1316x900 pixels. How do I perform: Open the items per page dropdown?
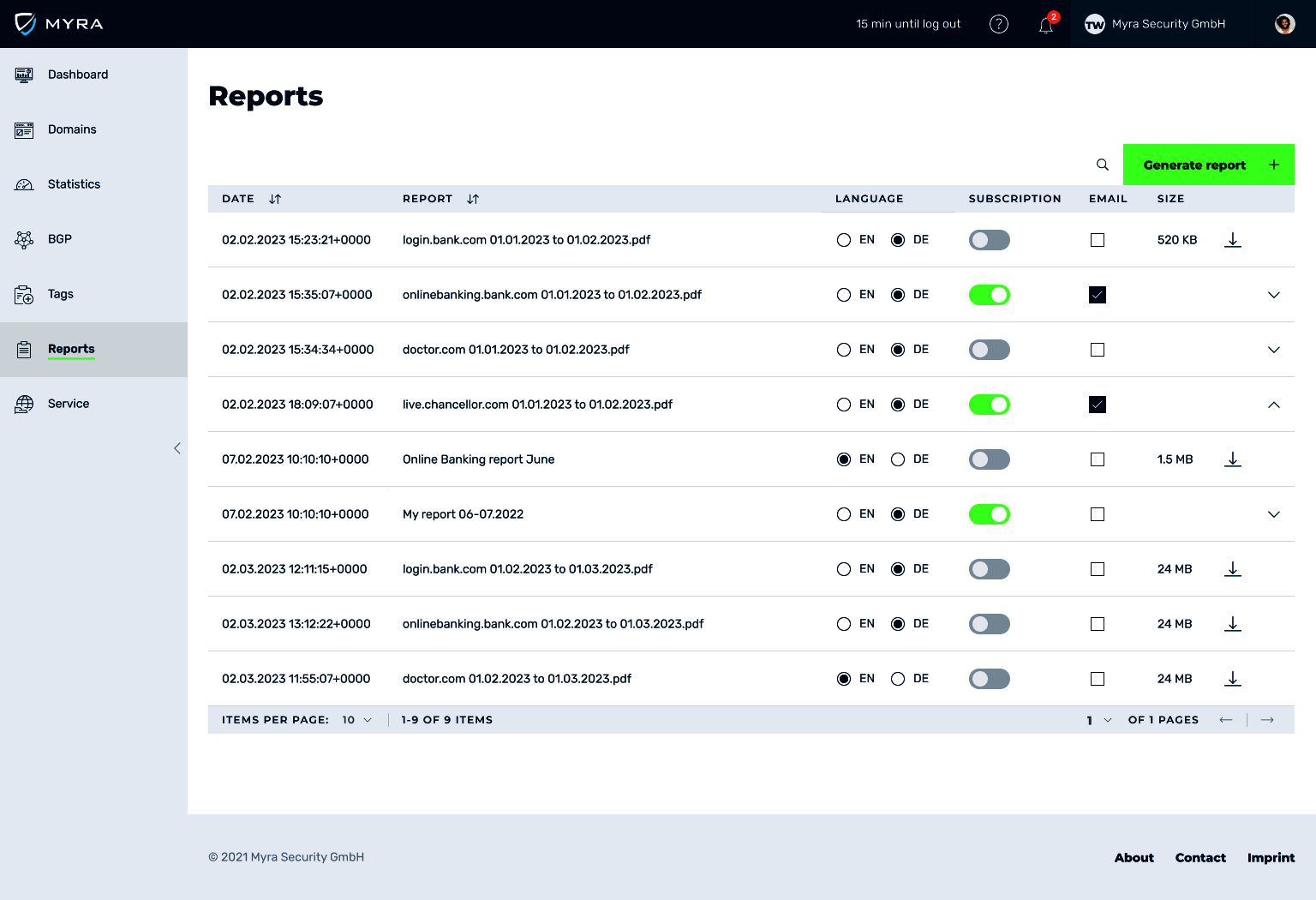pyautogui.click(x=356, y=720)
